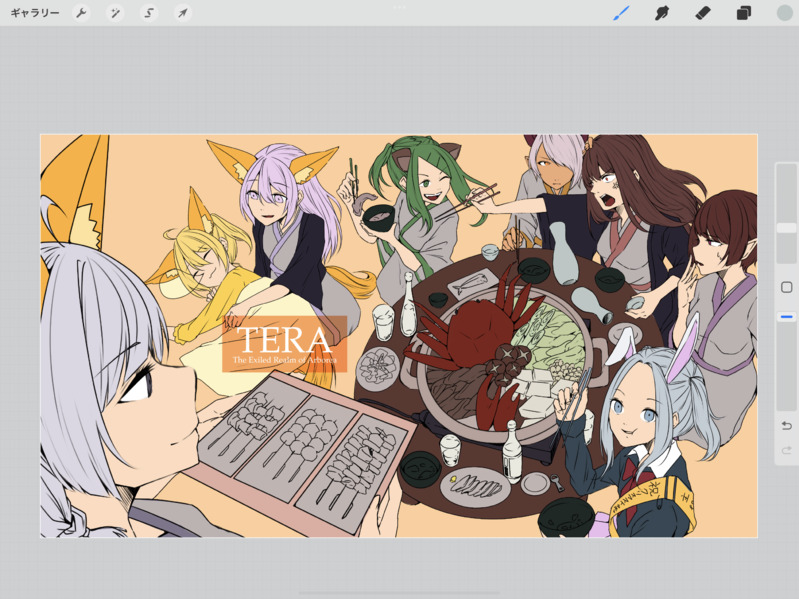This screenshot has height=599, width=799.
Task: Open the Actions wrench menu
Action: (x=81, y=13)
